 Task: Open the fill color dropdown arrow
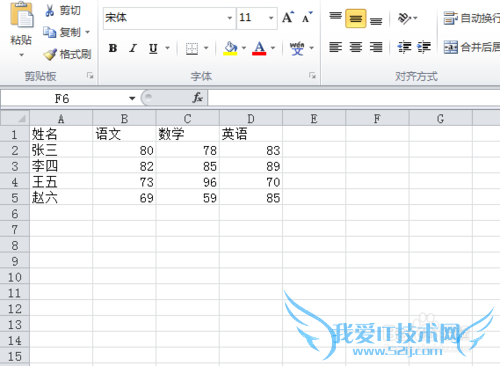click(244, 48)
